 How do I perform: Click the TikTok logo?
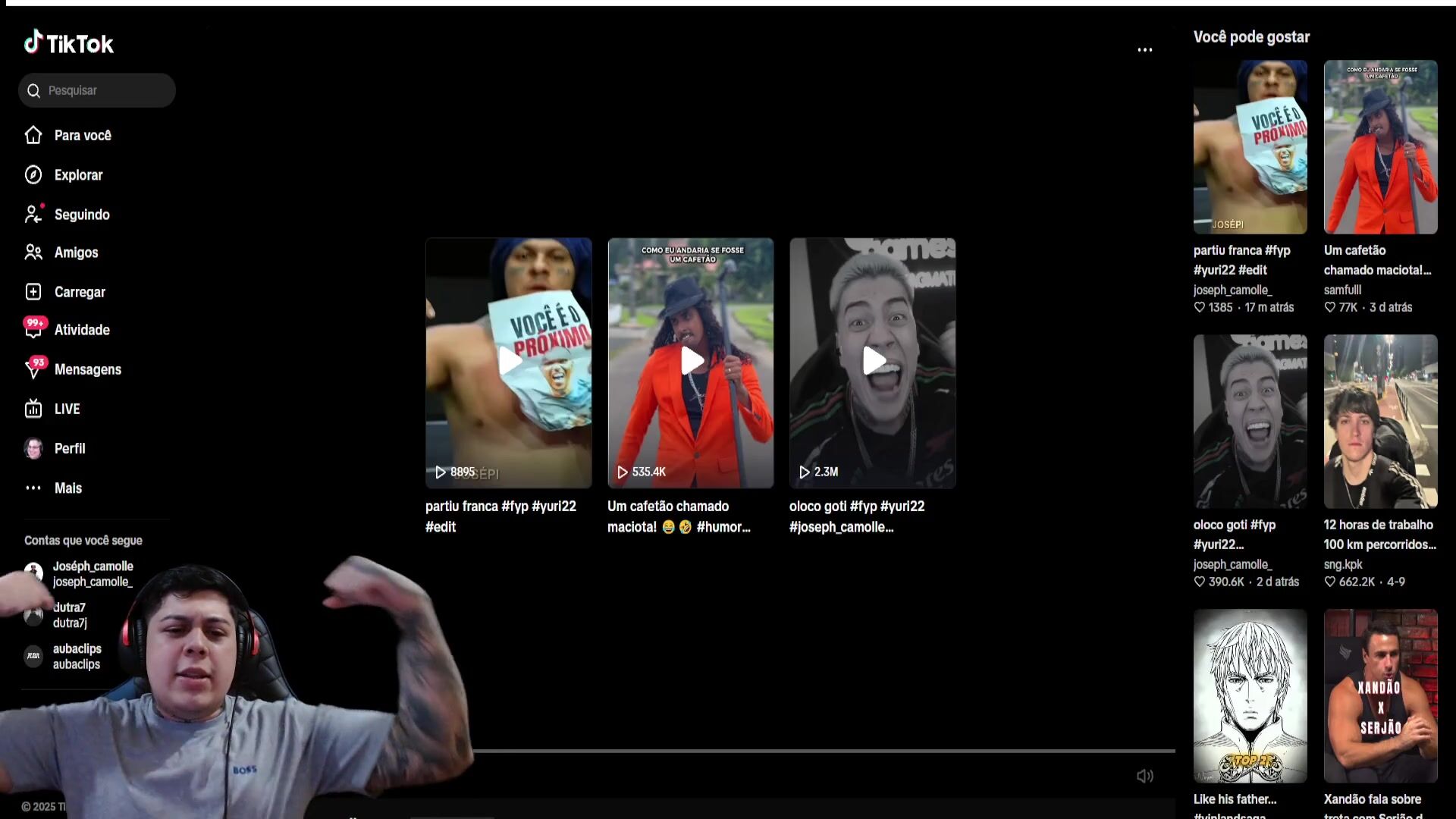point(68,43)
